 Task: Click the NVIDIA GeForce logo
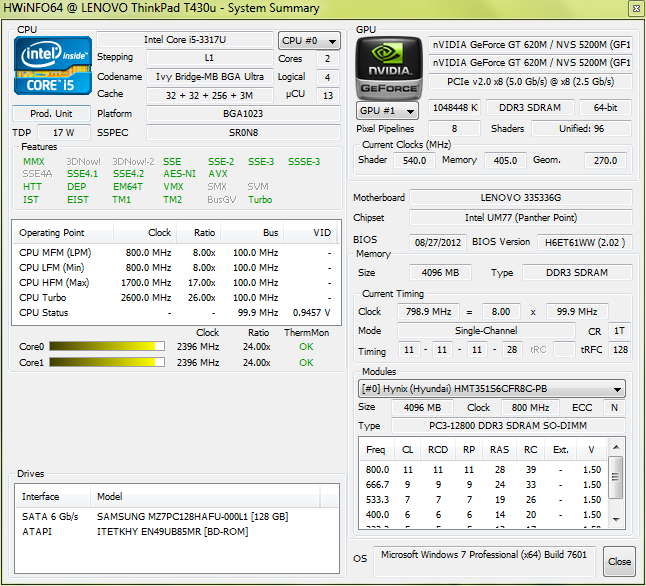pyautogui.click(x=389, y=67)
